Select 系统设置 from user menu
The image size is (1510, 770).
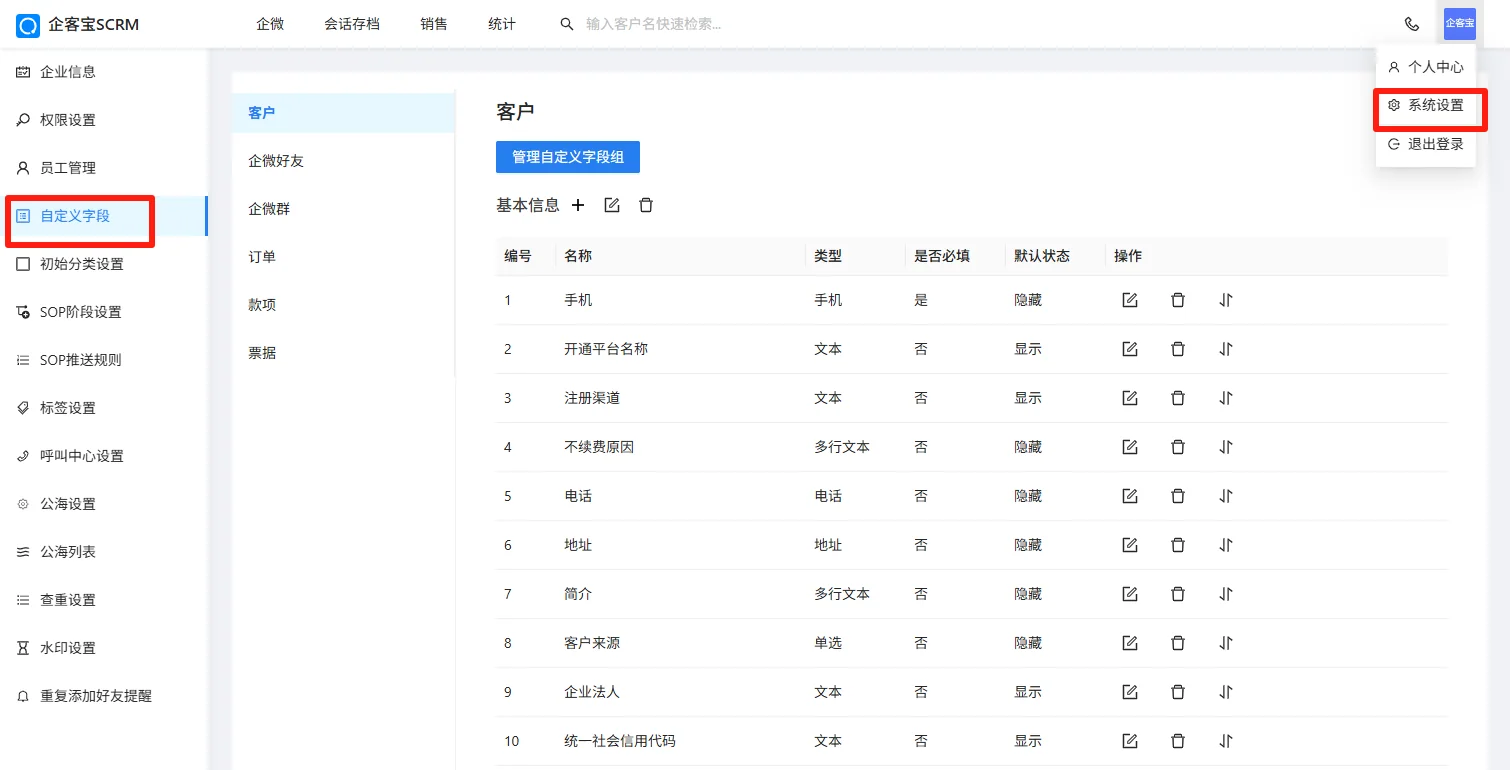[x=1426, y=105]
